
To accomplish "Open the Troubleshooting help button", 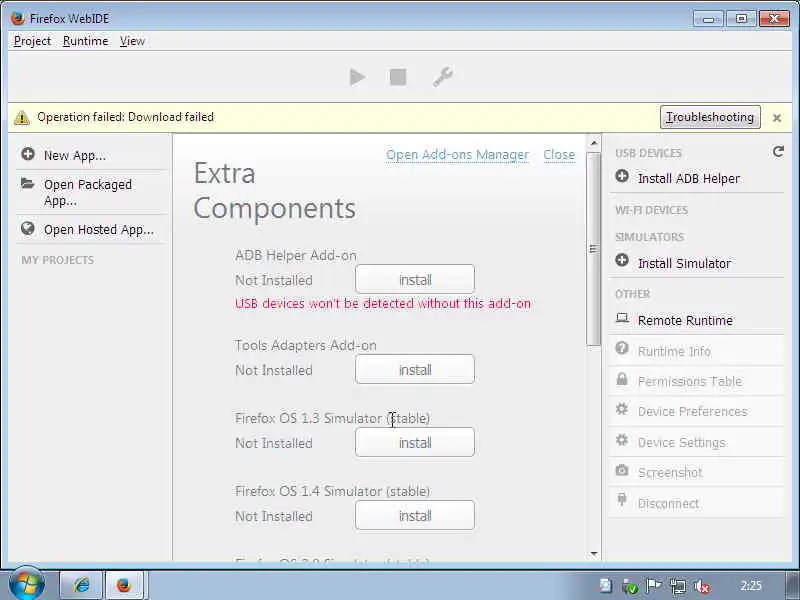I will [x=710, y=117].
